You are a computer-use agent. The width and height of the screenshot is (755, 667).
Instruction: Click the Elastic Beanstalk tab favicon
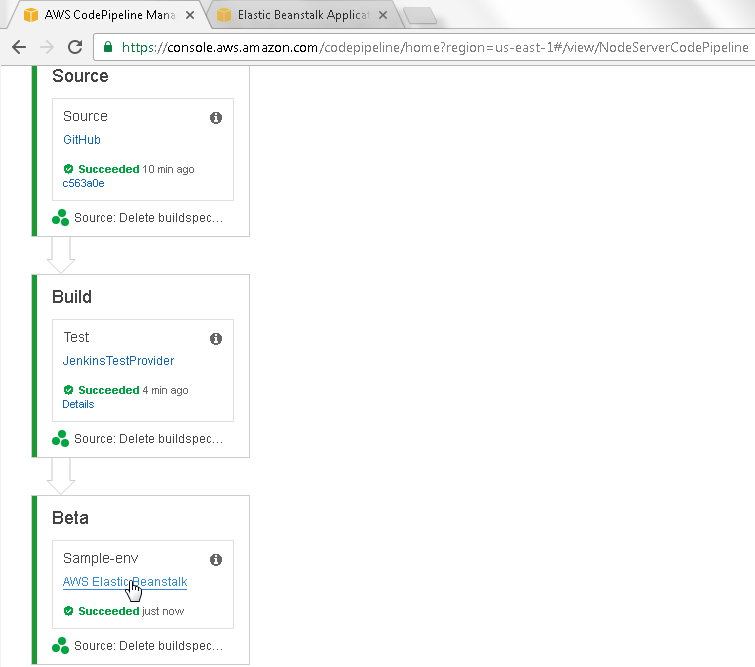[x=224, y=15]
